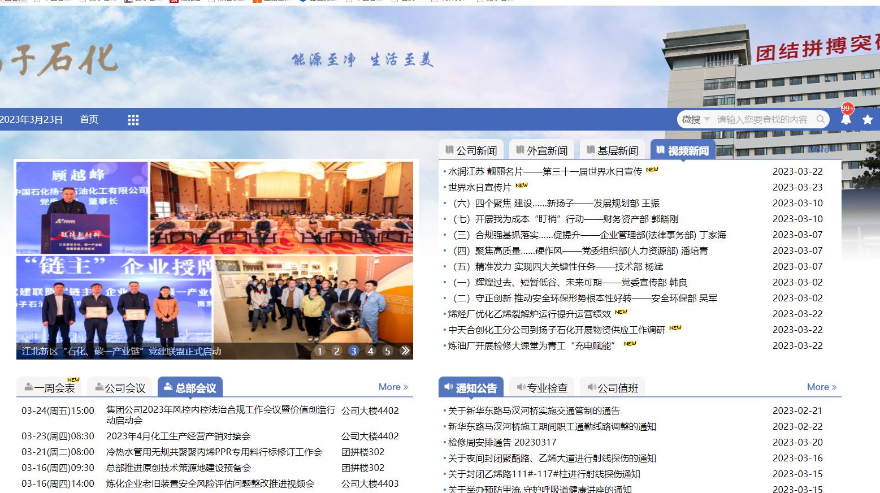The height and width of the screenshot is (493, 880).
Task: Open news 水润江苏 靓丽名片 world water day
Action: pyautogui.click(x=544, y=171)
